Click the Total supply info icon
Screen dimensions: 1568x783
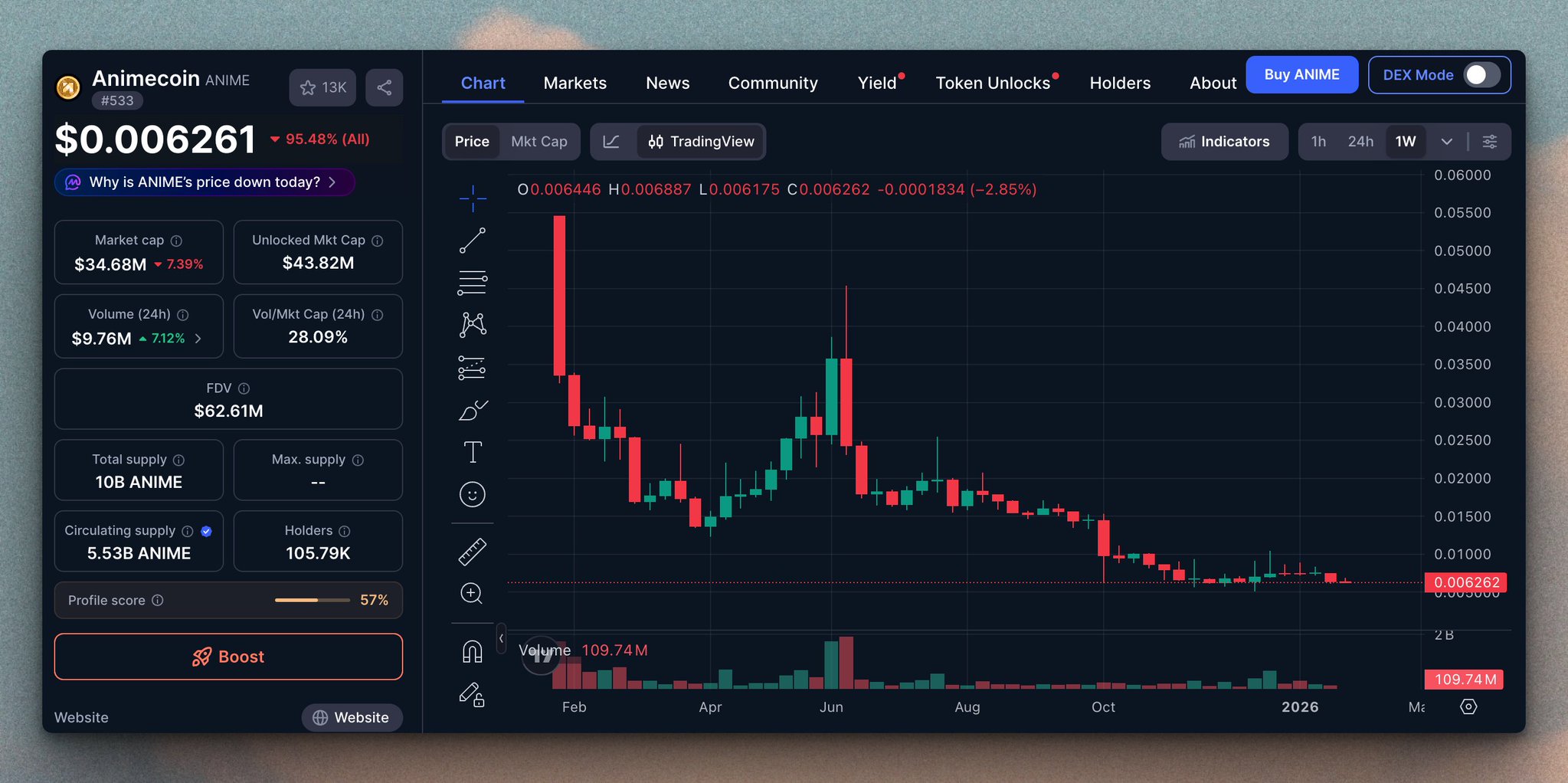click(178, 460)
